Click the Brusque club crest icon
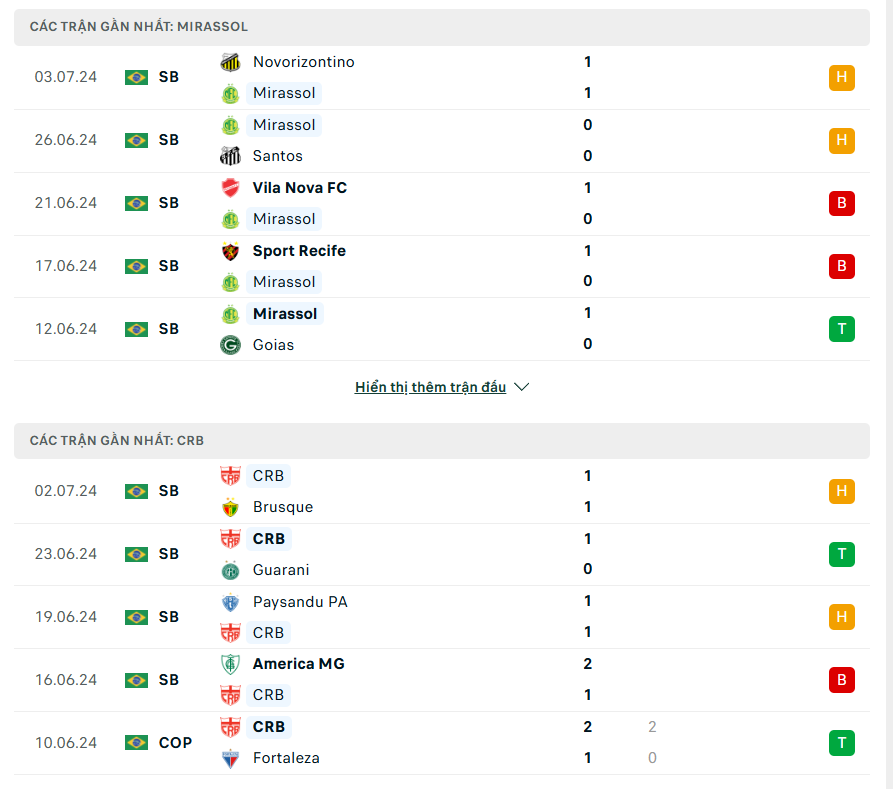The image size is (893, 789). tap(231, 507)
